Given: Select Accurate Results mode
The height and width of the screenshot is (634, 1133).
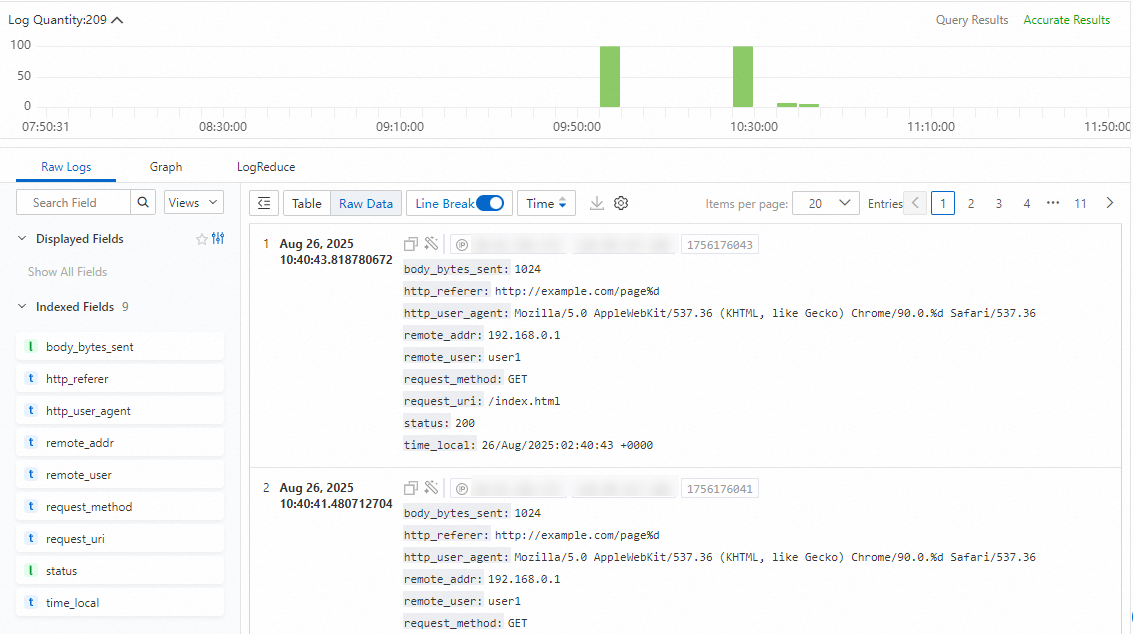Looking at the screenshot, I should pyautogui.click(x=1067, y=20).
